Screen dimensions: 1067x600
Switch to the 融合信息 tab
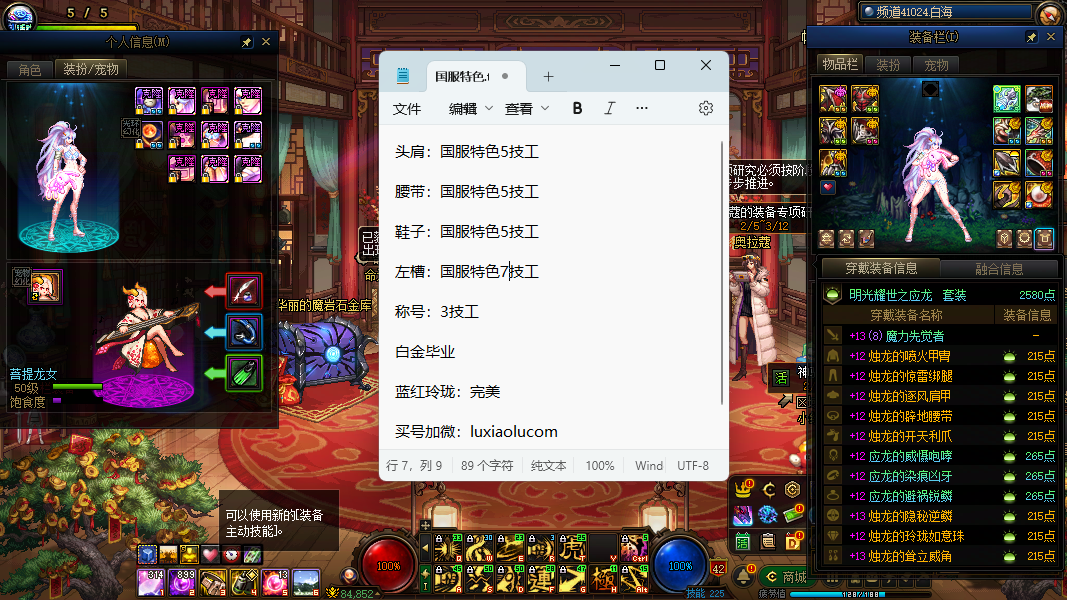pos(998,269)
